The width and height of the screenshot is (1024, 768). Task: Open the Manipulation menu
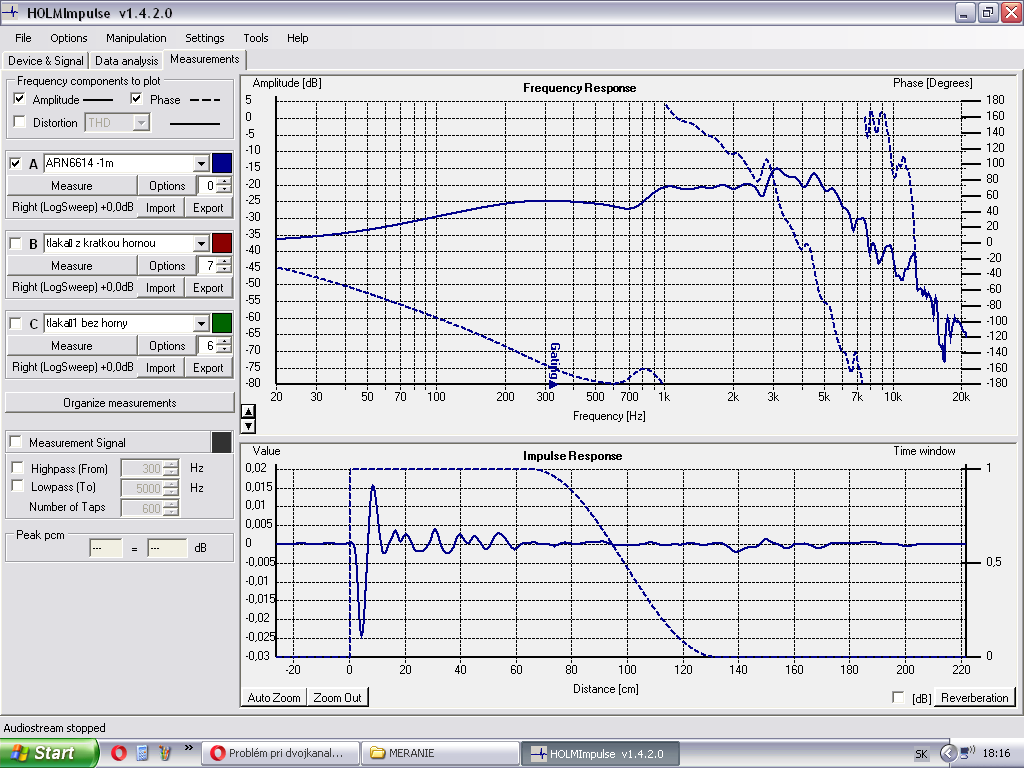[x=136, y=38]
